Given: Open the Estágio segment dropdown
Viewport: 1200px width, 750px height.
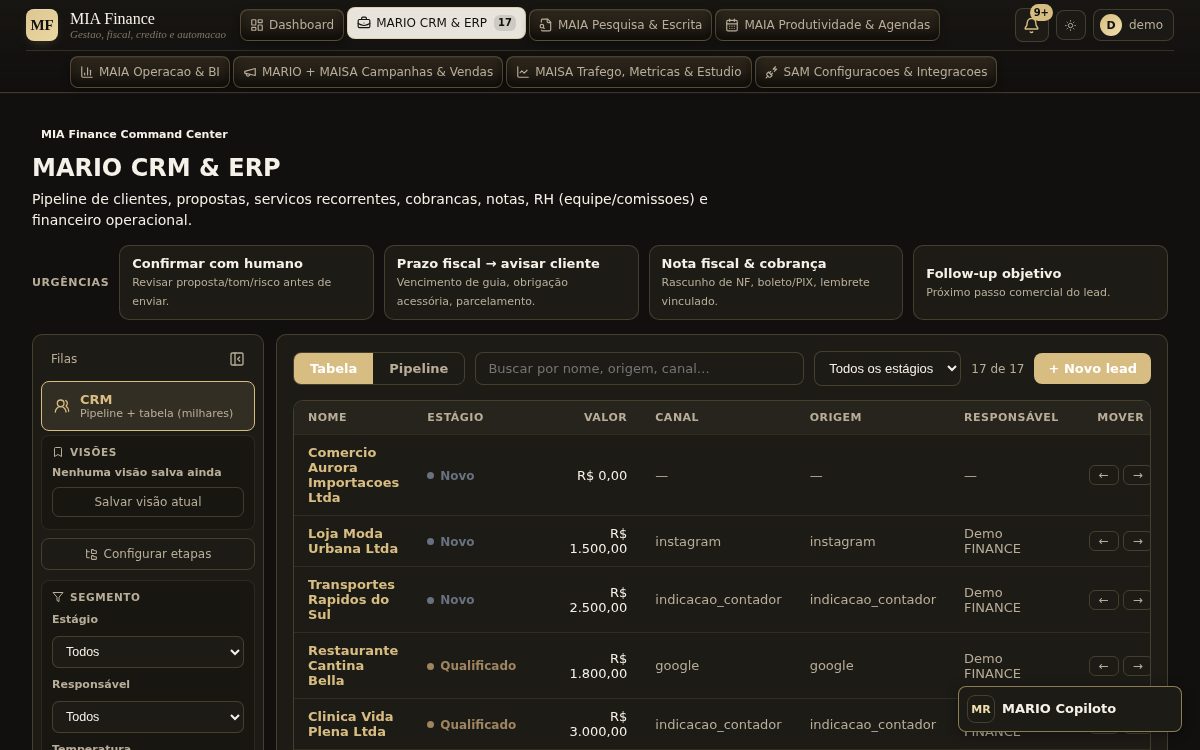Looking at the screenshot, I should click(x=148, y=652).
